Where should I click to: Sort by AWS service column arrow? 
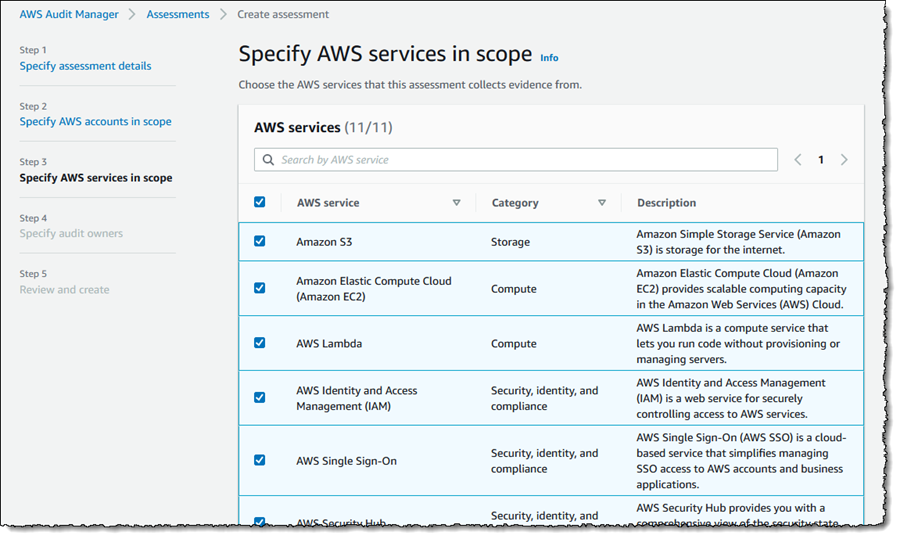[x=456, y=203]
